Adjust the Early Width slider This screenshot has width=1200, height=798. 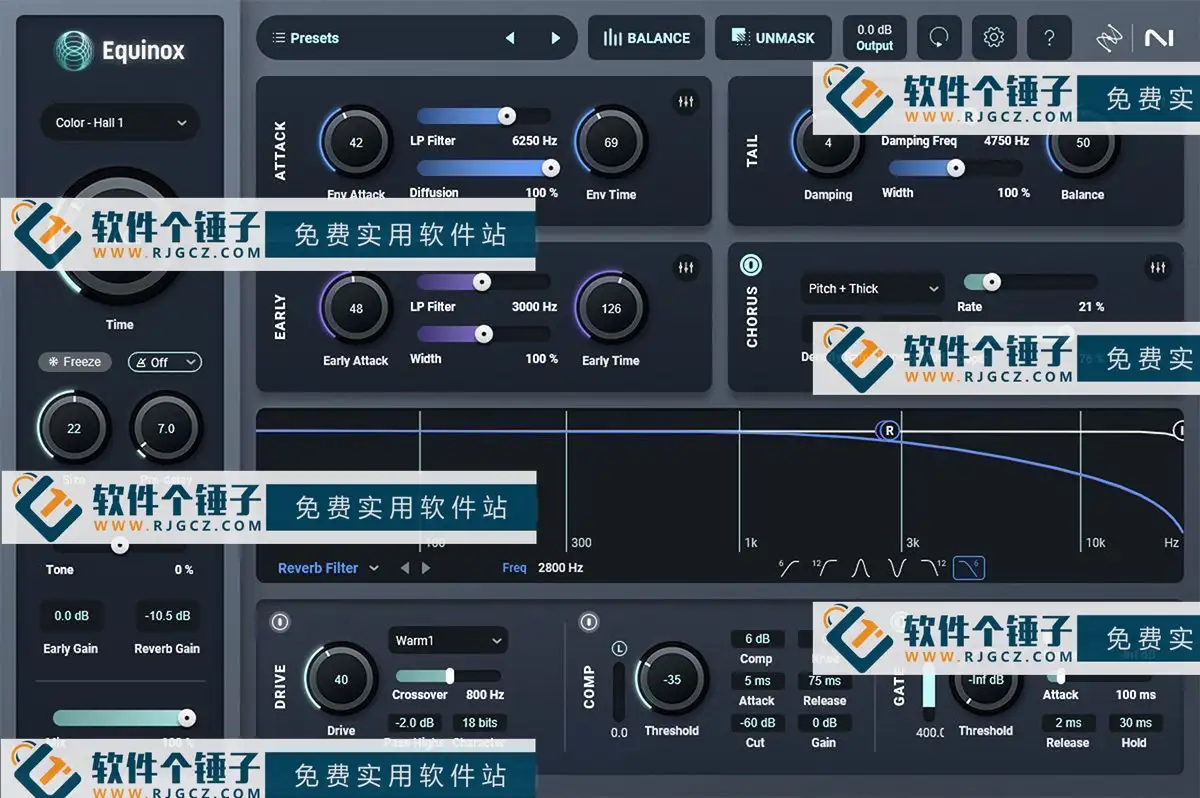tap(484, 334)
